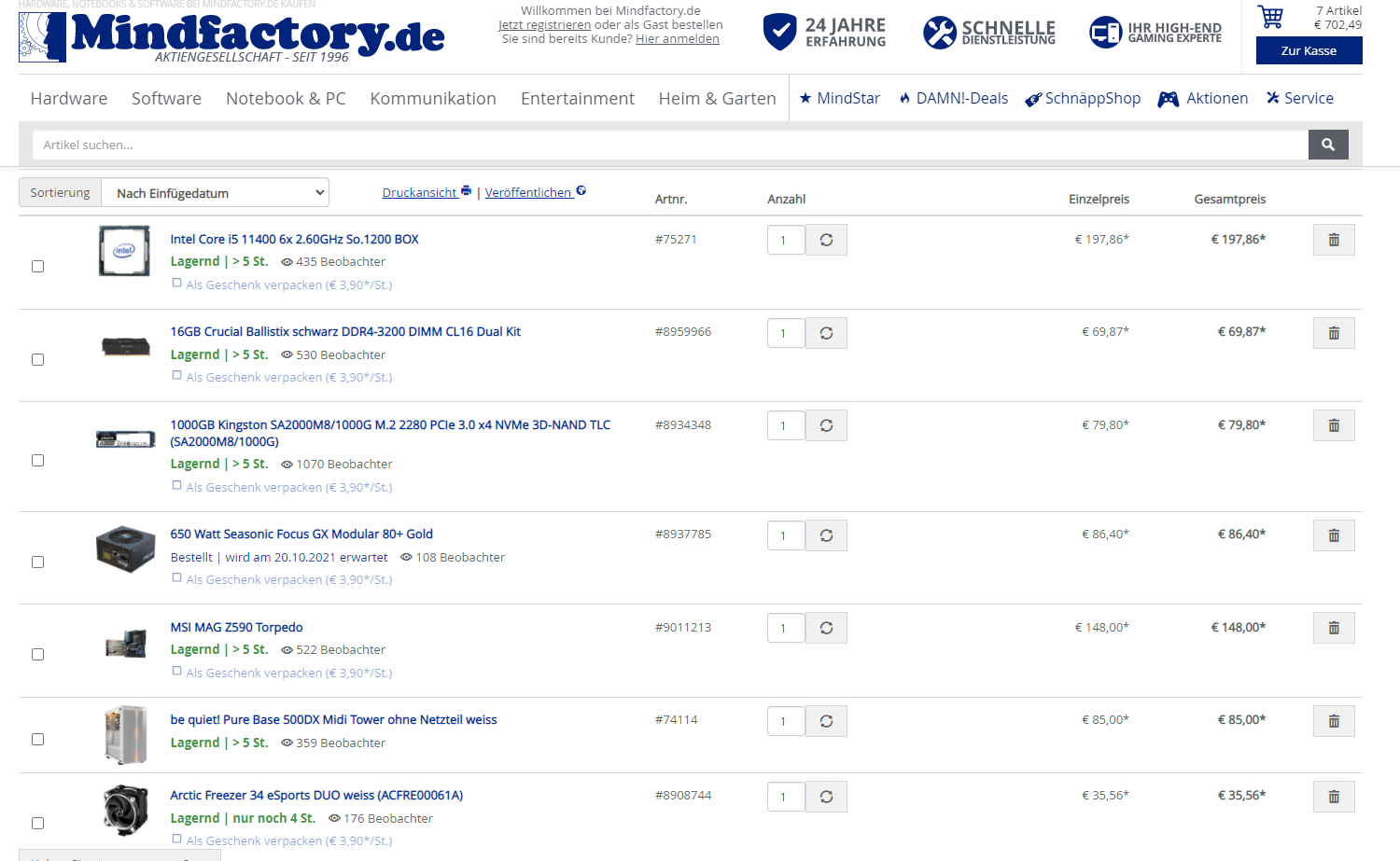Open the Hardware menu
Image resolution: width=1400 pixels, height=861 pixels.
[69, 98]
